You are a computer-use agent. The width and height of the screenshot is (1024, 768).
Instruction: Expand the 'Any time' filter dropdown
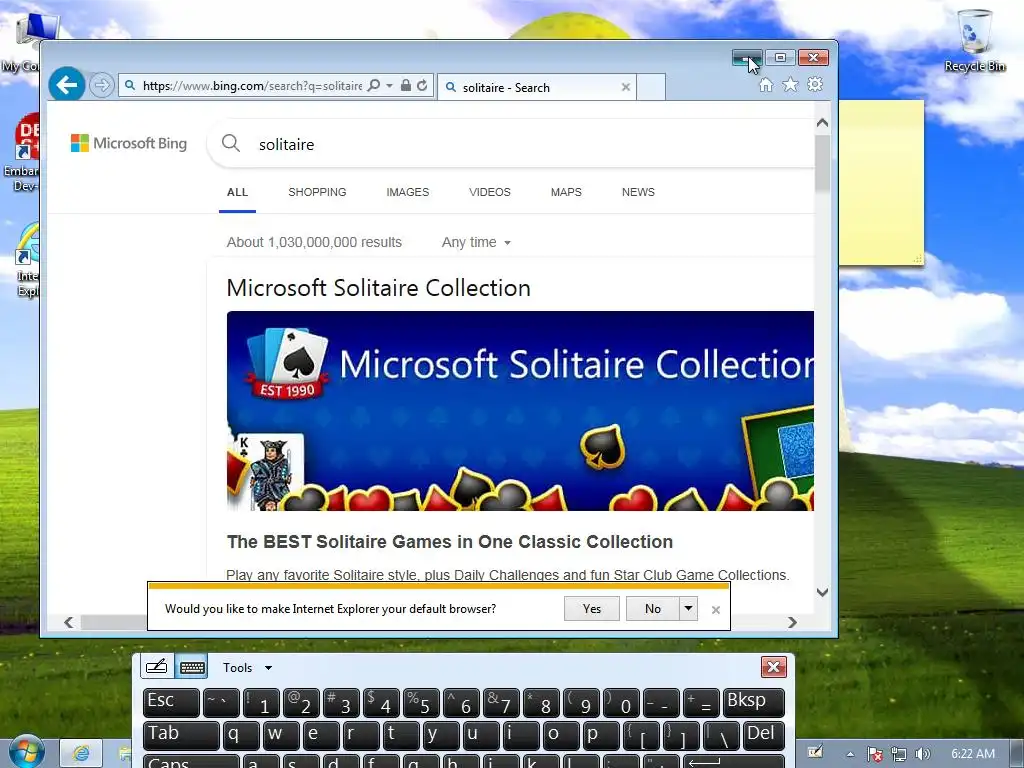476,242
